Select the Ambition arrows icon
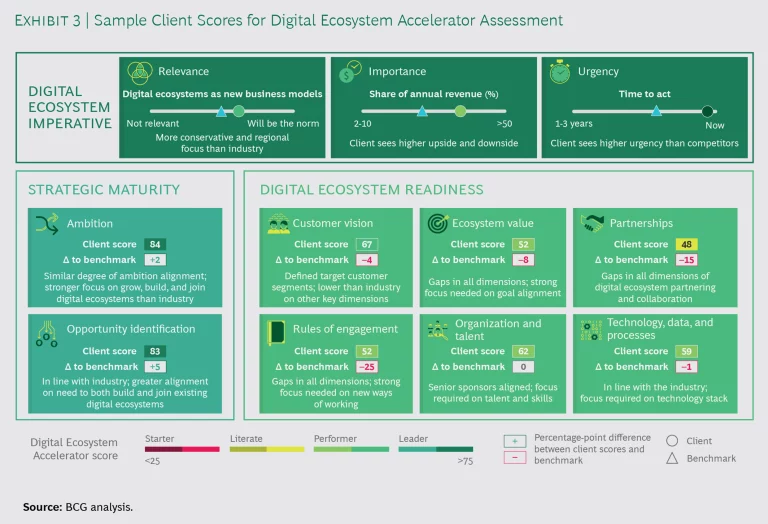The width and height of the screenshot is (768, 524). (x=47, y=223)
